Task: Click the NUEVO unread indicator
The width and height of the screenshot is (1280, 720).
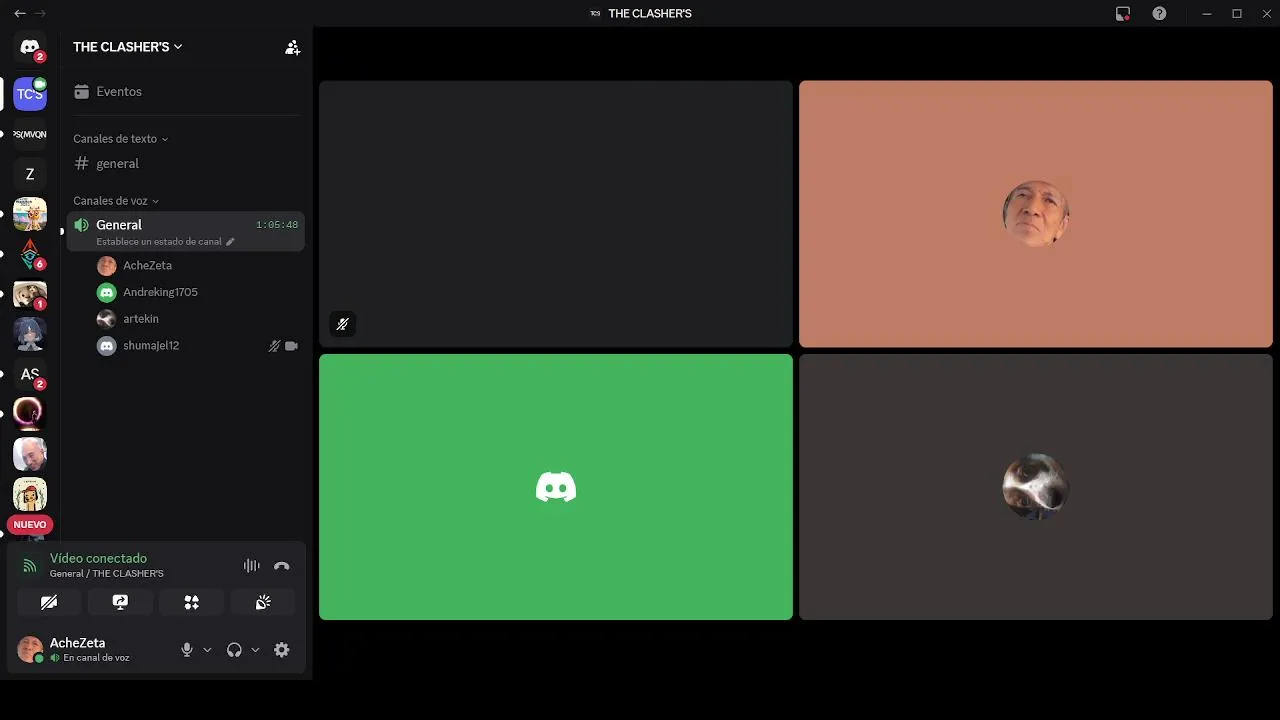Action: [30, 524]
